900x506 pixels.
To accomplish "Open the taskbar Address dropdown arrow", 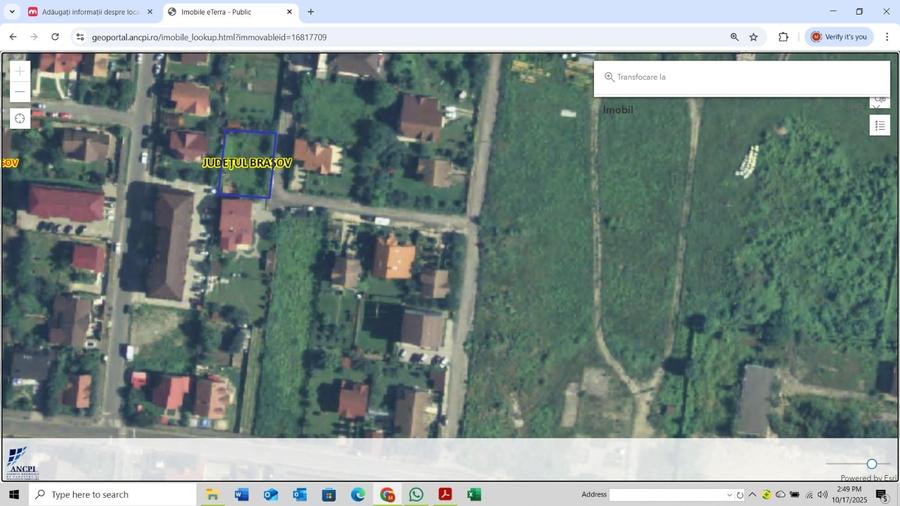I will [729, 495].
